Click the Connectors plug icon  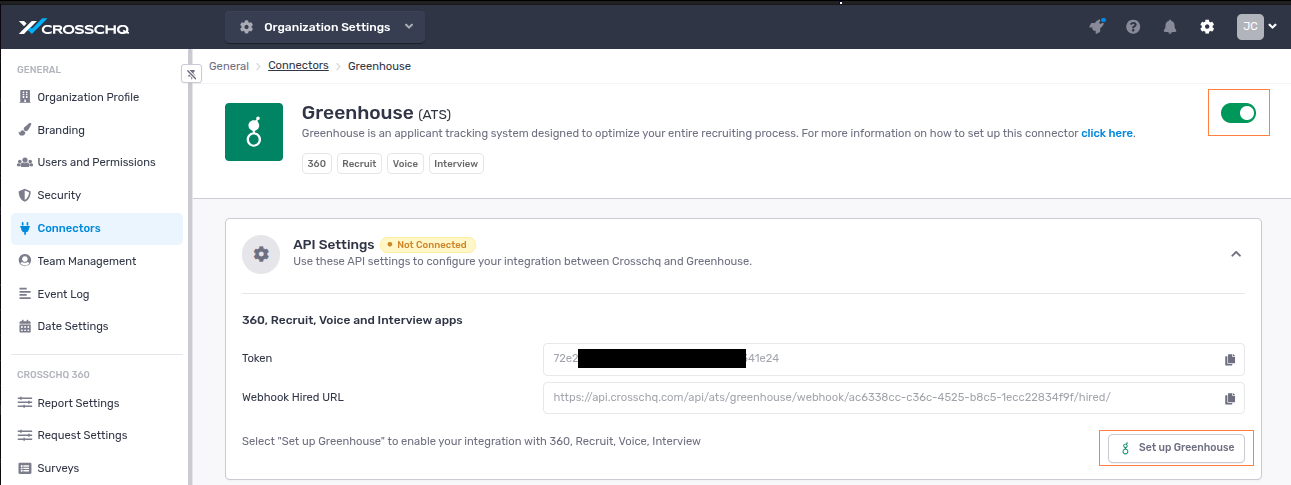25,228
